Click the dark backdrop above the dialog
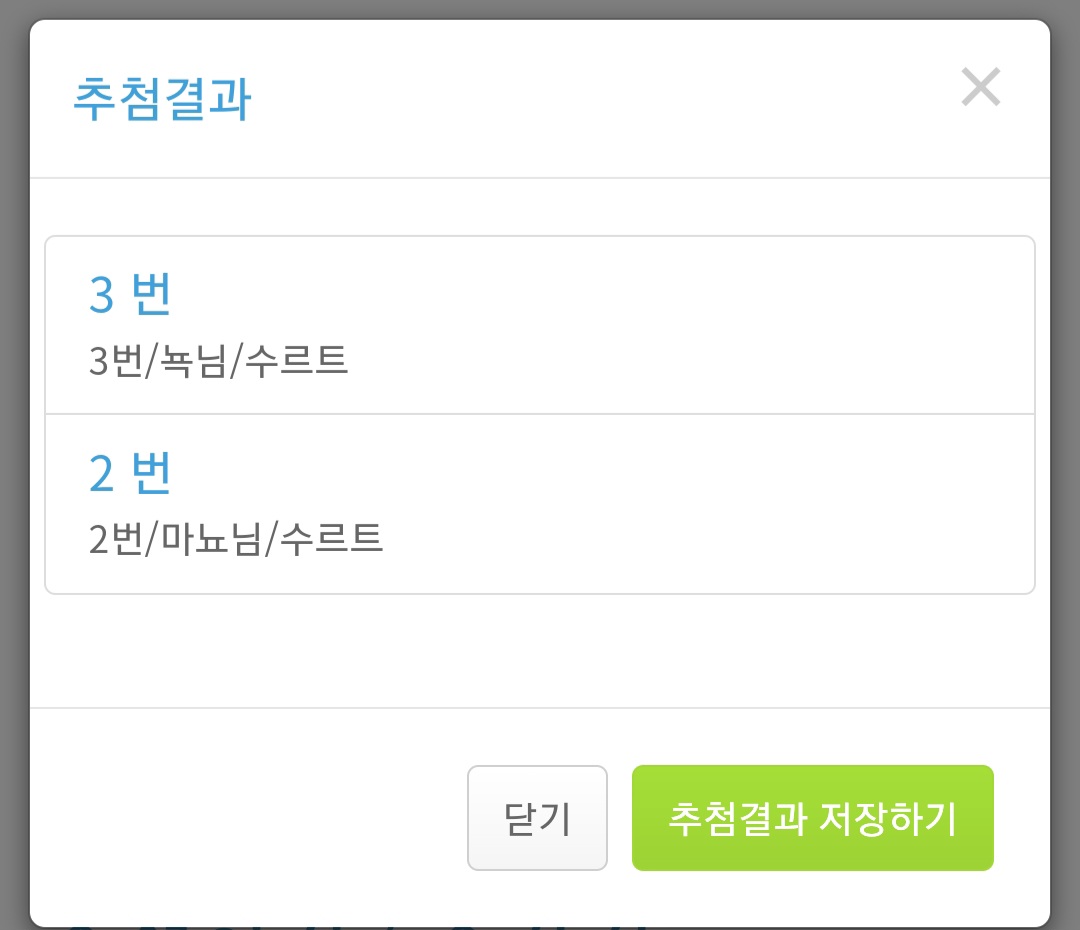Image resolution: width=1080 pixels, height=930 pixels. click(x=540, y=9)
